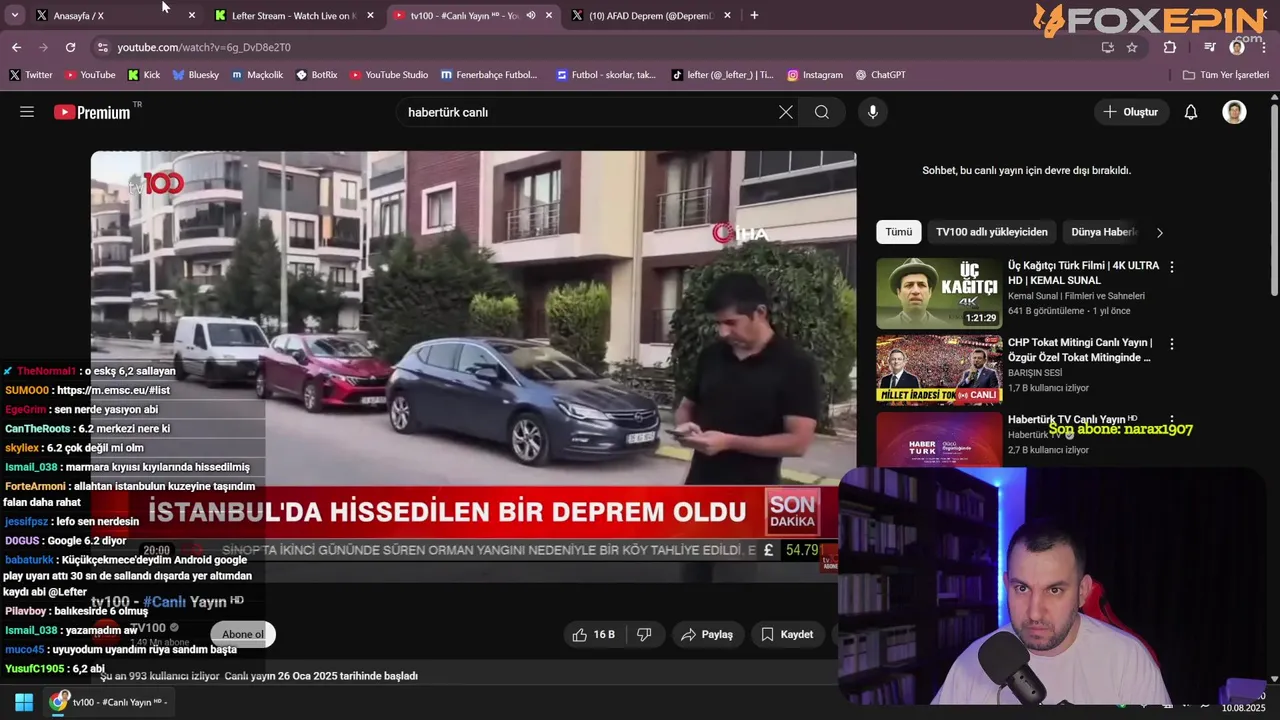The image size is (1280, 720).
Task: Visit the Kemal Sunal channel link
Action: tap(1076, 296)
